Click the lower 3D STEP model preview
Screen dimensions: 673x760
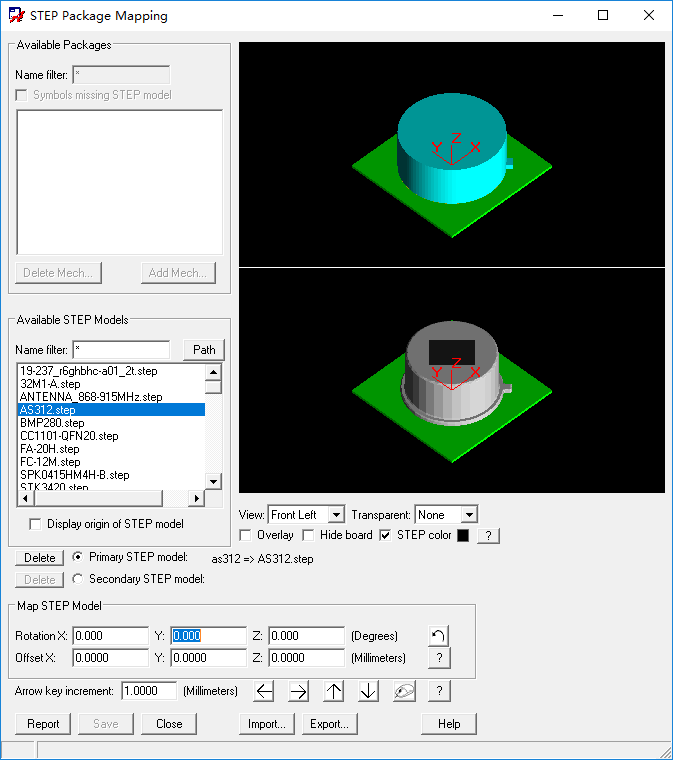coord(452,380)
